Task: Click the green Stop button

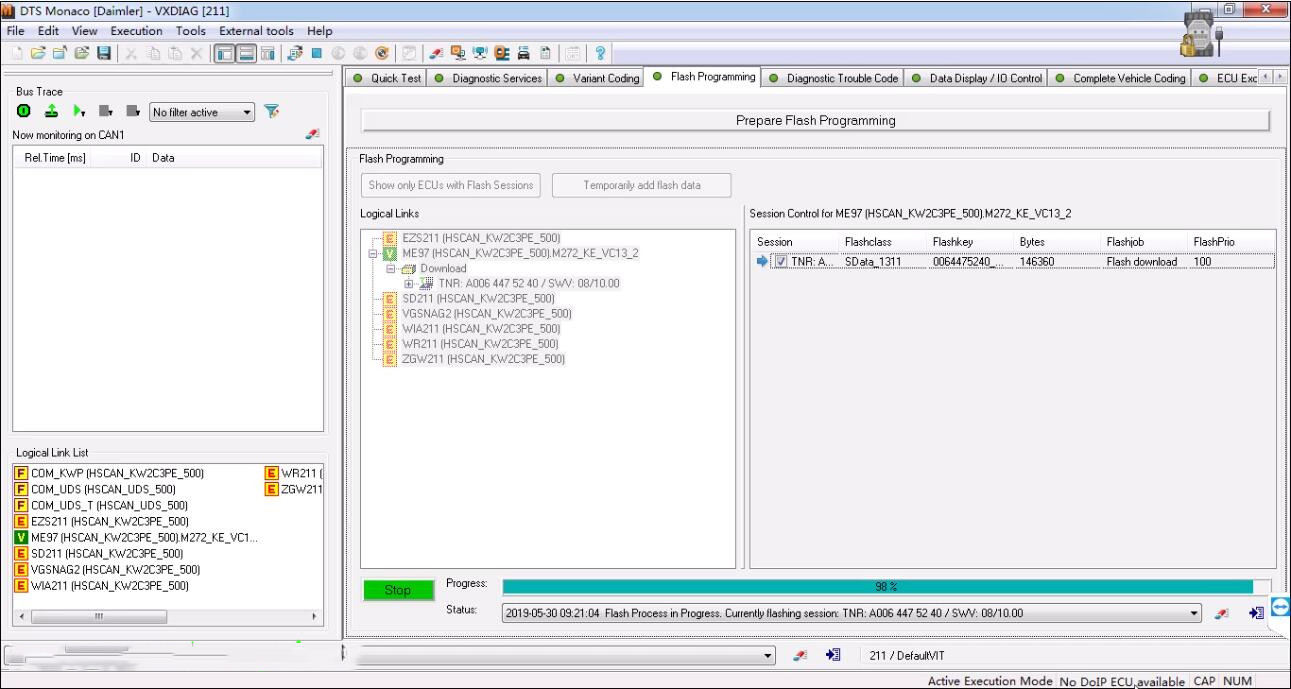Action: click(397, 590)
